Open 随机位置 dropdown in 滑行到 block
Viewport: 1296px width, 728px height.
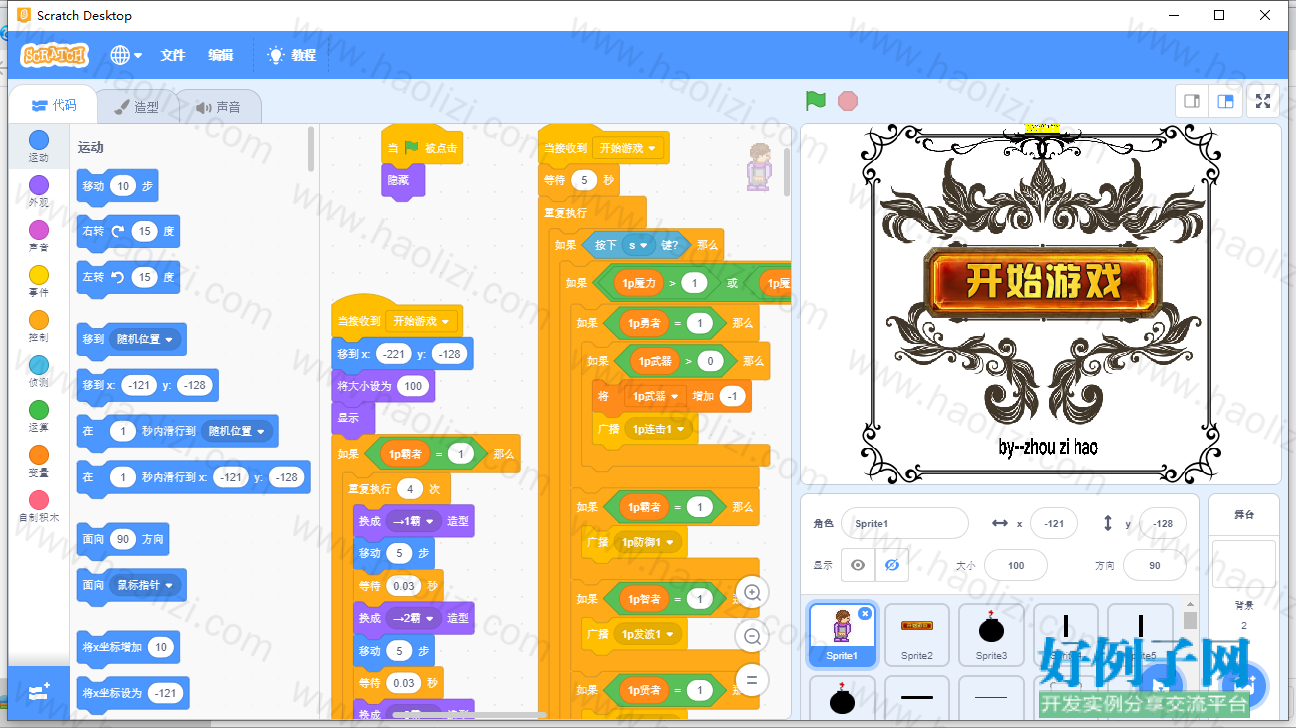click(238, 431)
